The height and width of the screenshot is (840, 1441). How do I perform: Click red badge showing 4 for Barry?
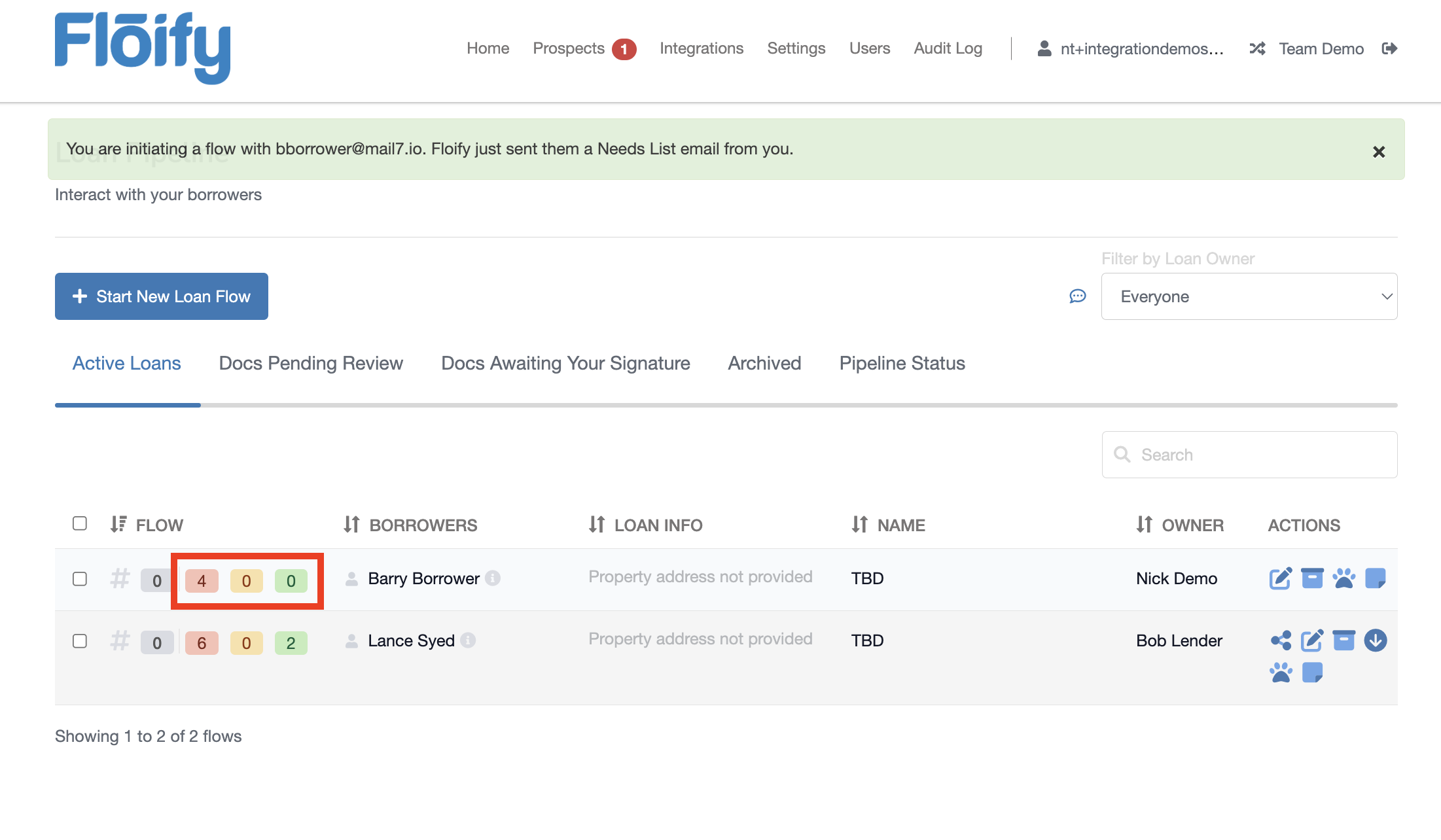[202, 581]
